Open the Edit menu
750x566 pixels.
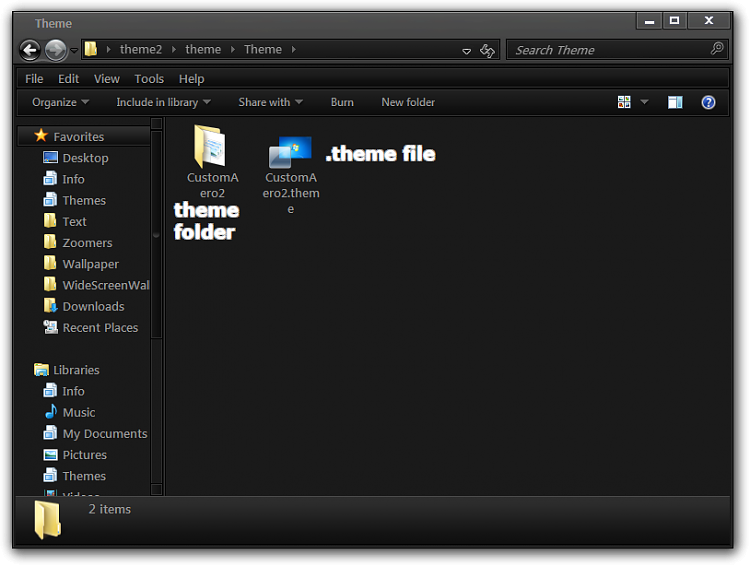[68, 78]
